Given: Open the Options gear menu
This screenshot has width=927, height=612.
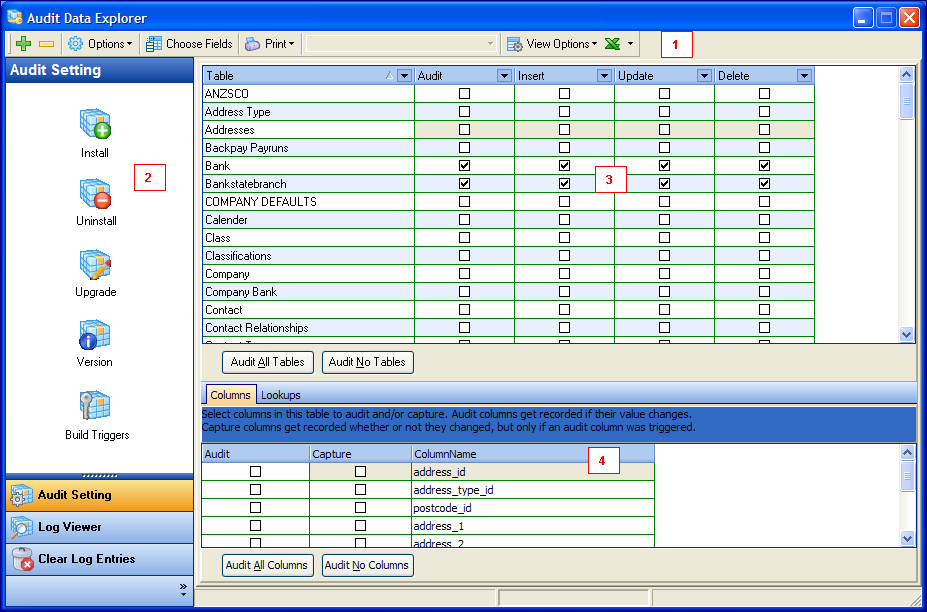Looking at the screenshot, I should [100, 44].
